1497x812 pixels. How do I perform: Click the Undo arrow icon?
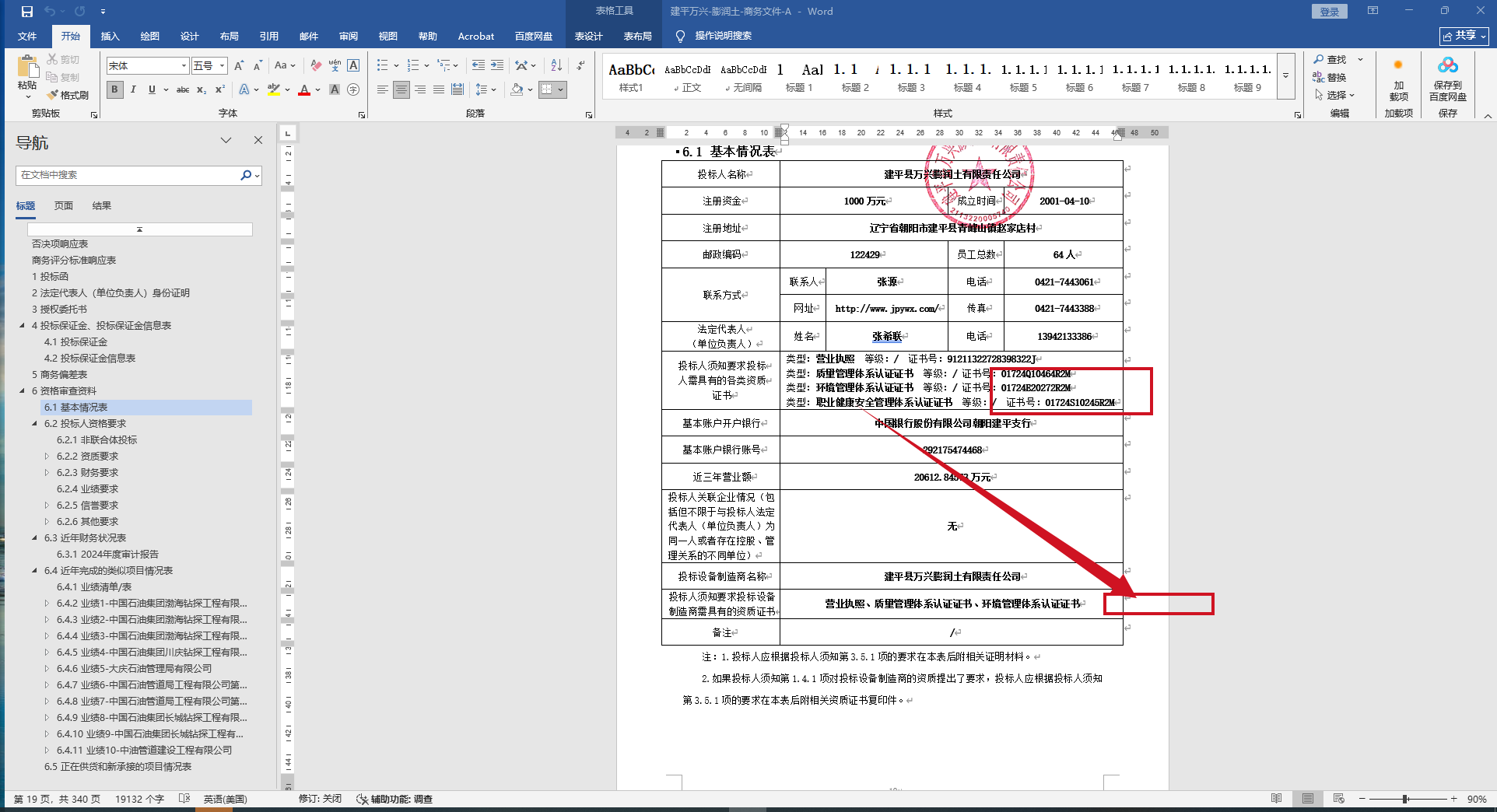[50, 12]
